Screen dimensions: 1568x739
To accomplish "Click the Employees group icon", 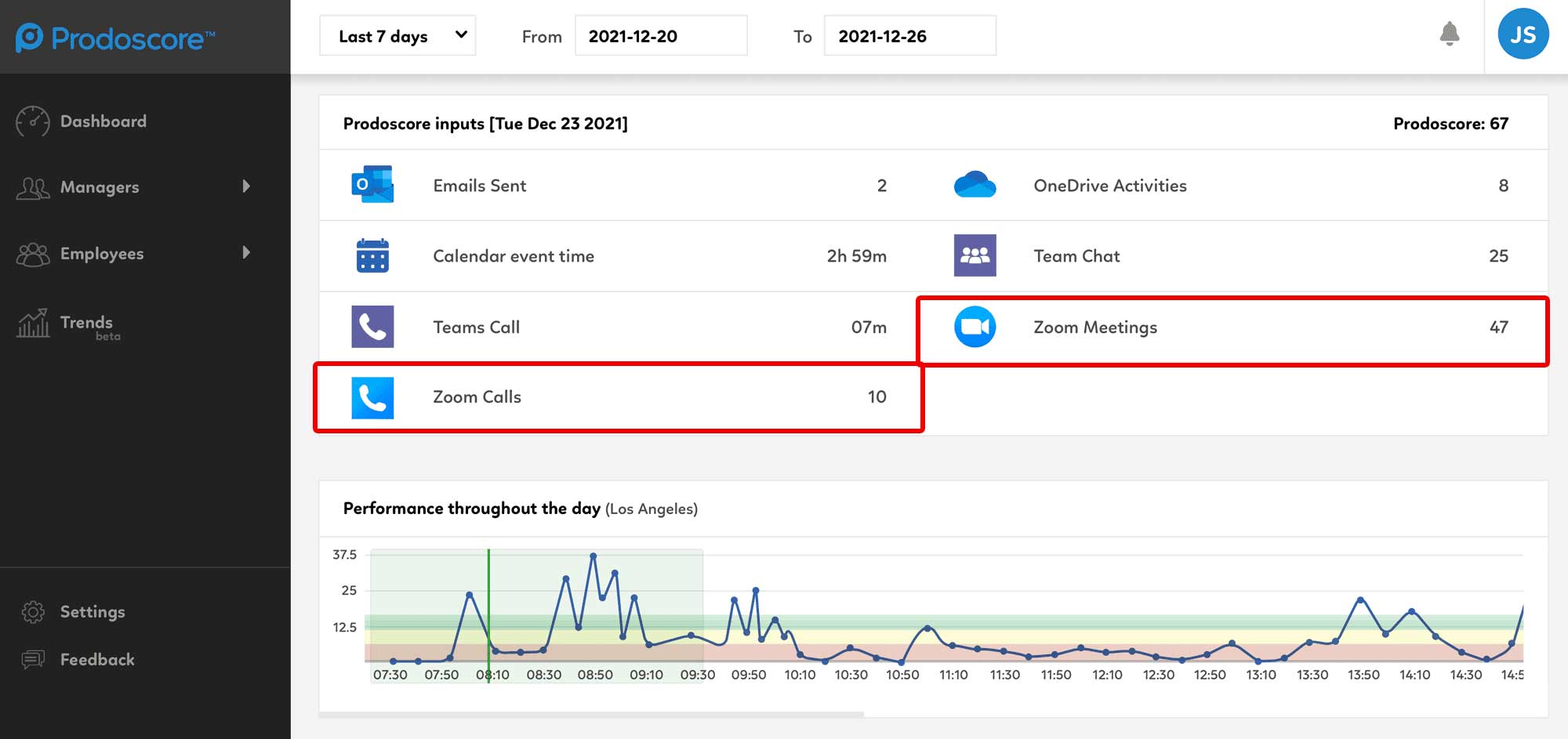I will [33, 254].
